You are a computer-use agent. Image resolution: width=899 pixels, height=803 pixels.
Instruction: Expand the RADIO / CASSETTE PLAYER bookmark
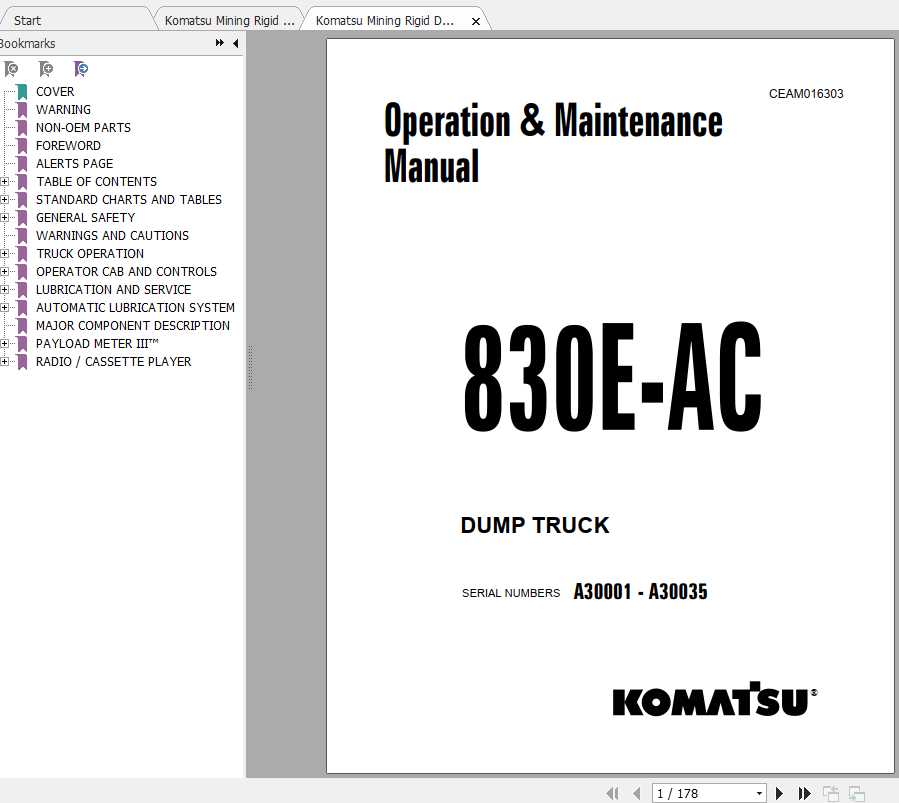pos(5,362)
